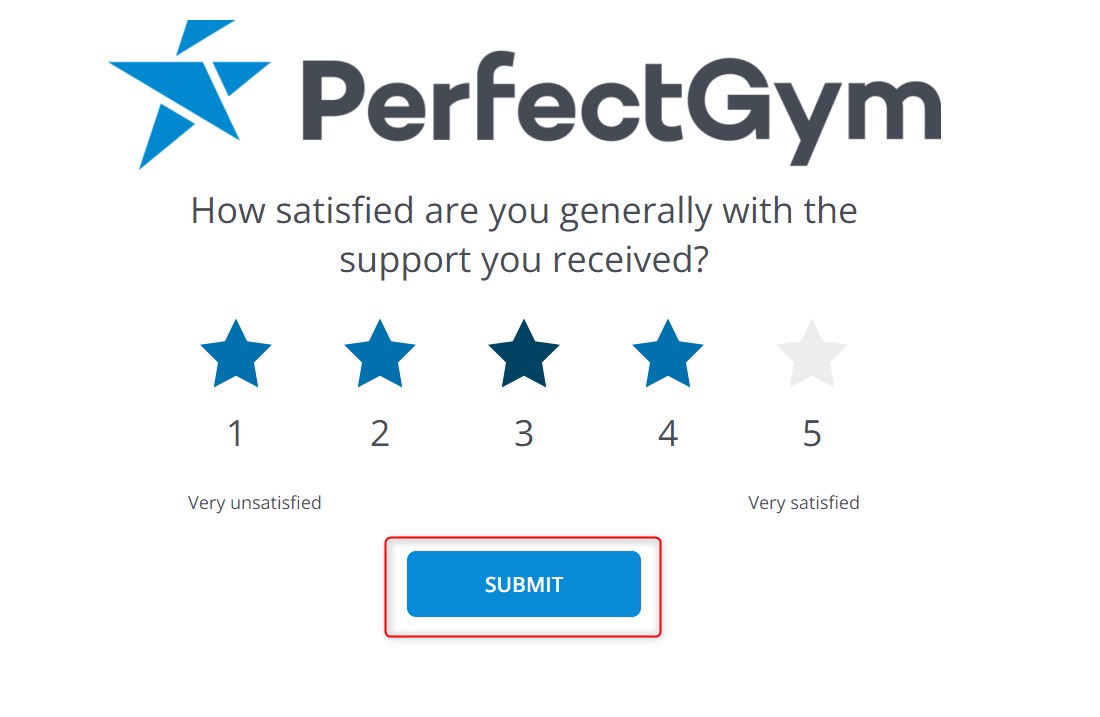Click the number 3 rating label
Screen dimensions: 1100x717
[x=524, y=434]
